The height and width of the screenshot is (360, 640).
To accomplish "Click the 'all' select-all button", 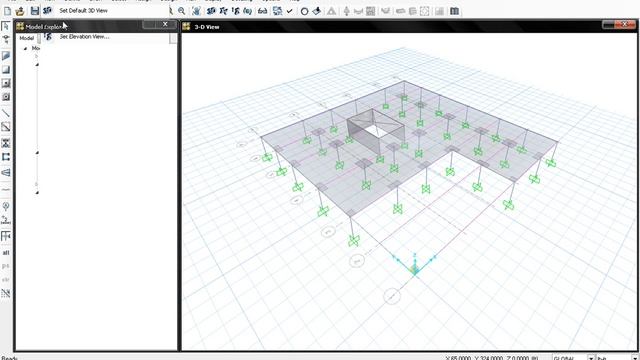I will click(x=6, y=253).
